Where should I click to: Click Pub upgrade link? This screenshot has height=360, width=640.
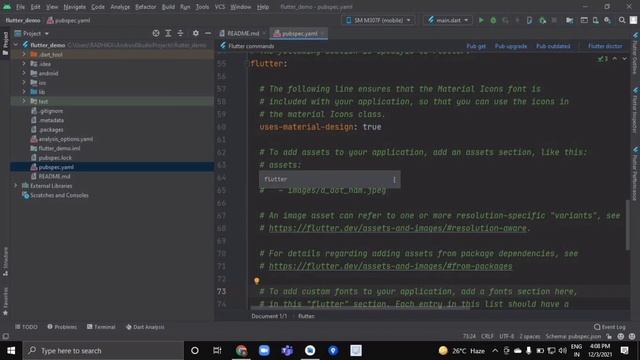511,46
